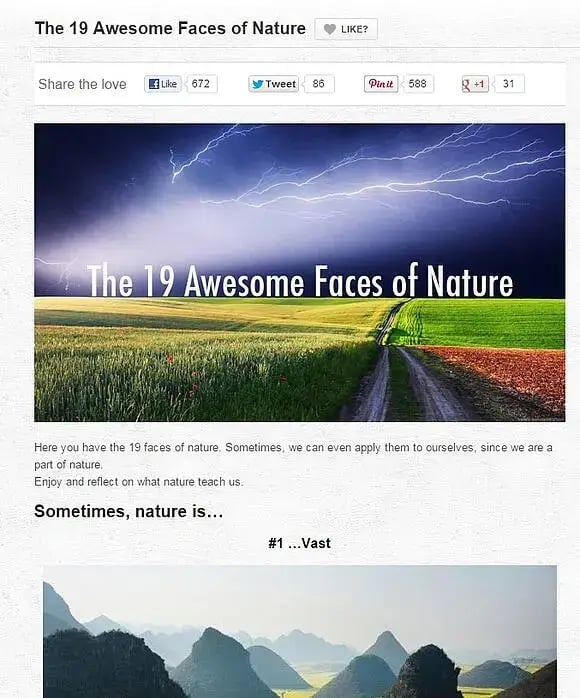Click the Google g logo icon
The image size is (580, 698).
[x=466, y=85]
